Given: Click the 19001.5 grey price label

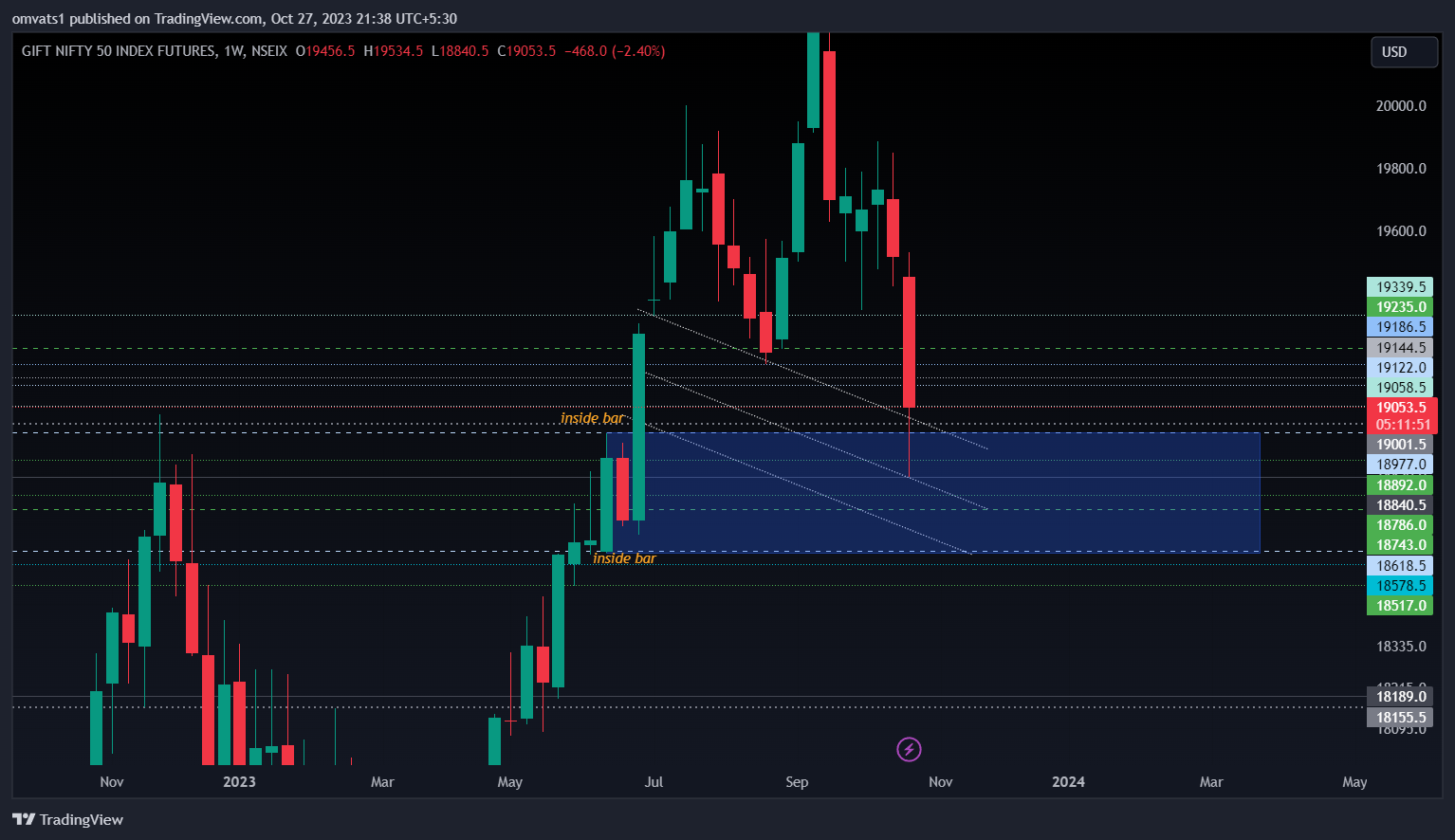Looking at the screenshot, I should click(x=1400, y=445).
